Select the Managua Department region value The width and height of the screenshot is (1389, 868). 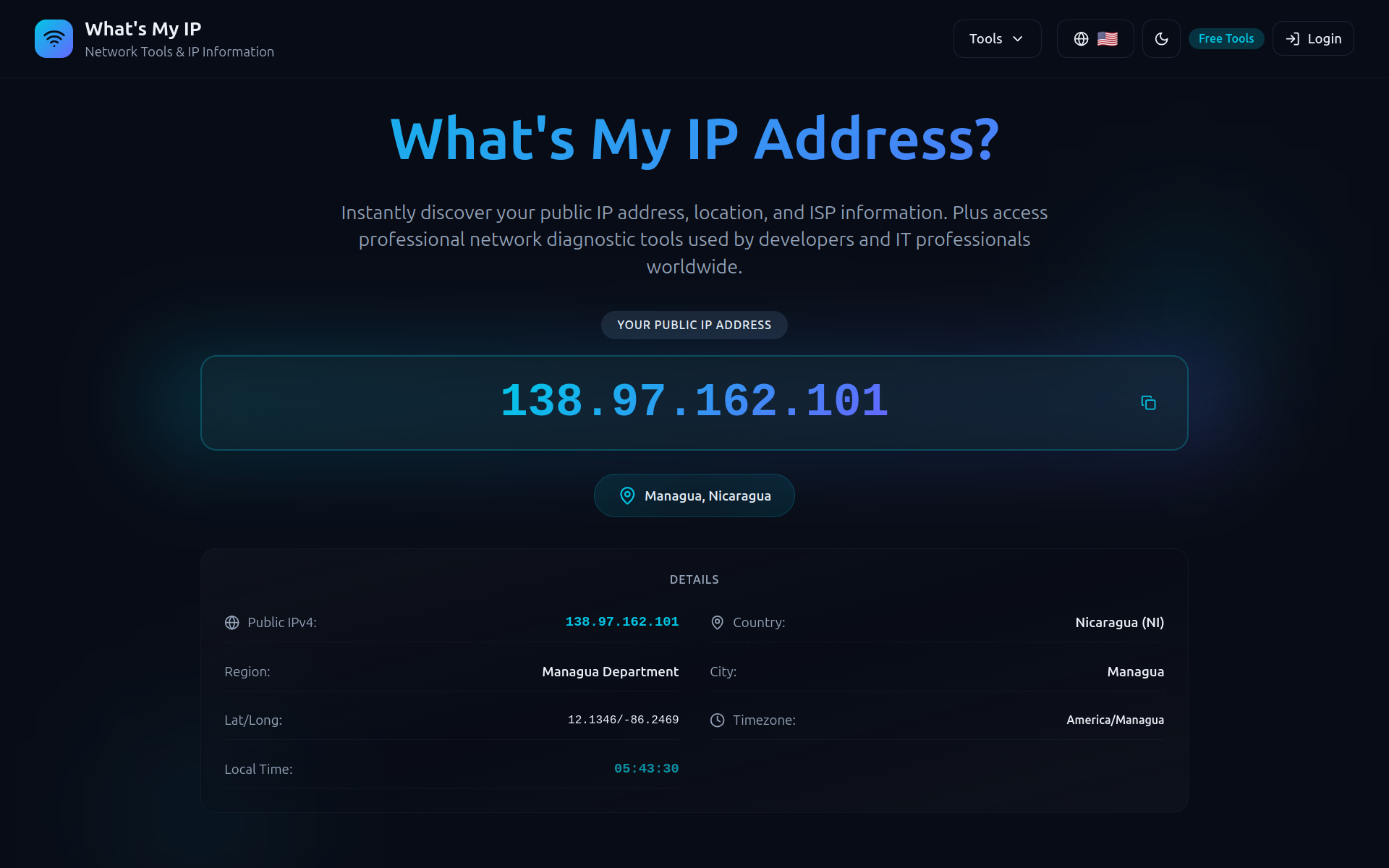click(x=611, y=672)
